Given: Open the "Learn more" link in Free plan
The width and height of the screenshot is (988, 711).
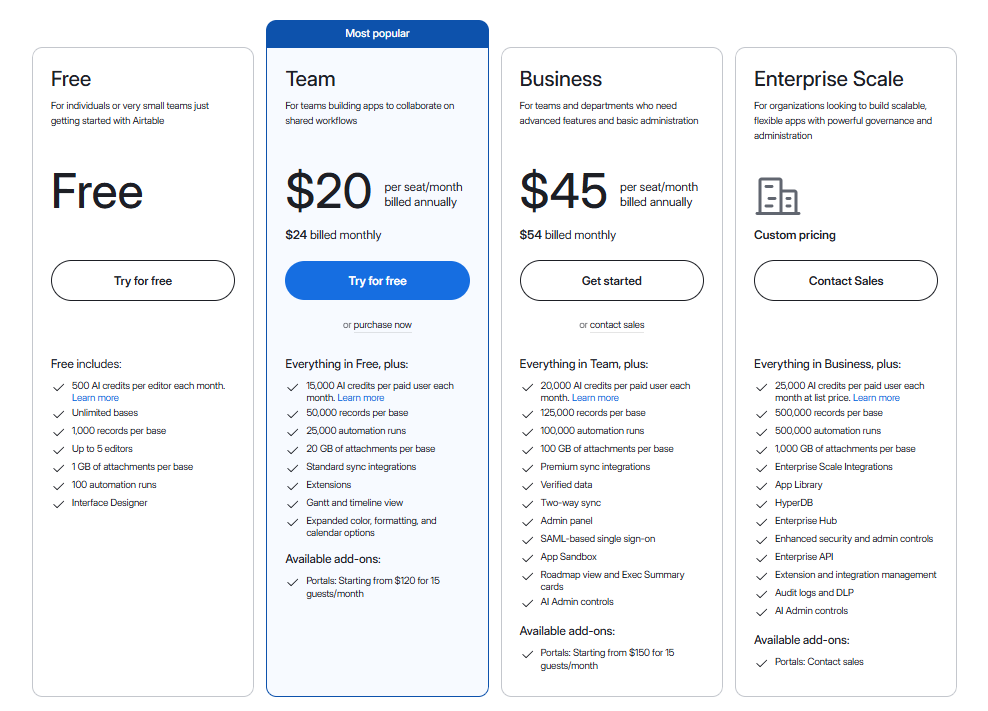Looking at the screenshot, I should pyautogui.click(x=95, y=397).
